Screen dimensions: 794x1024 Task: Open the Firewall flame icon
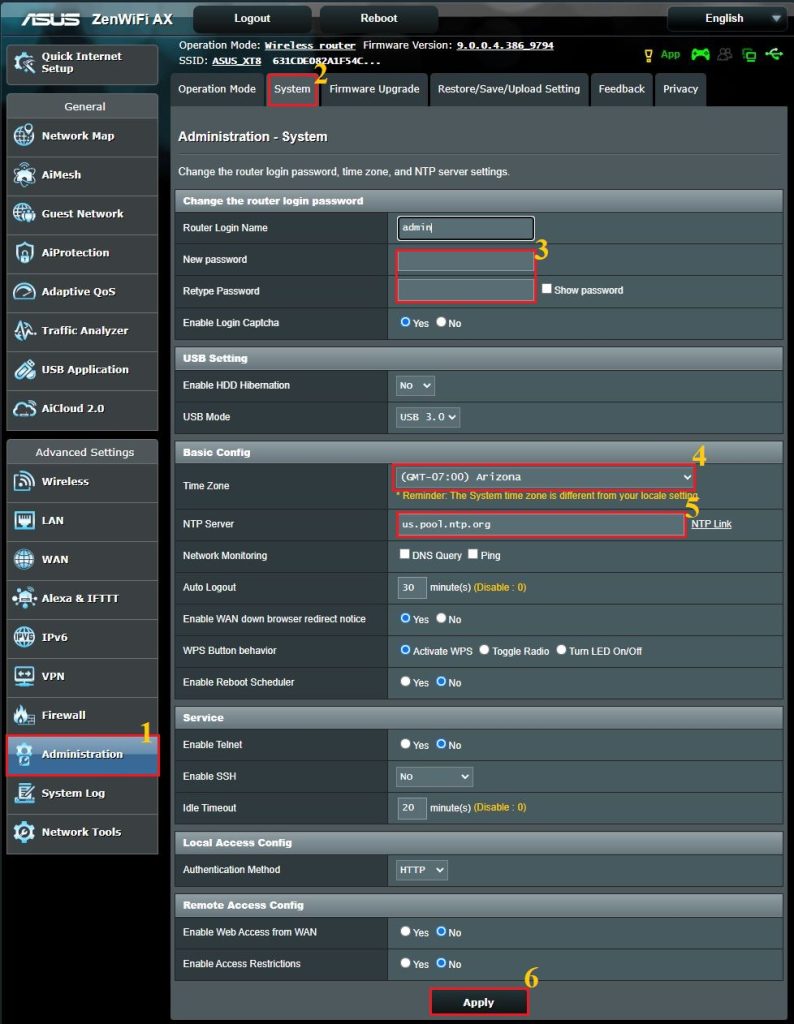24,716
